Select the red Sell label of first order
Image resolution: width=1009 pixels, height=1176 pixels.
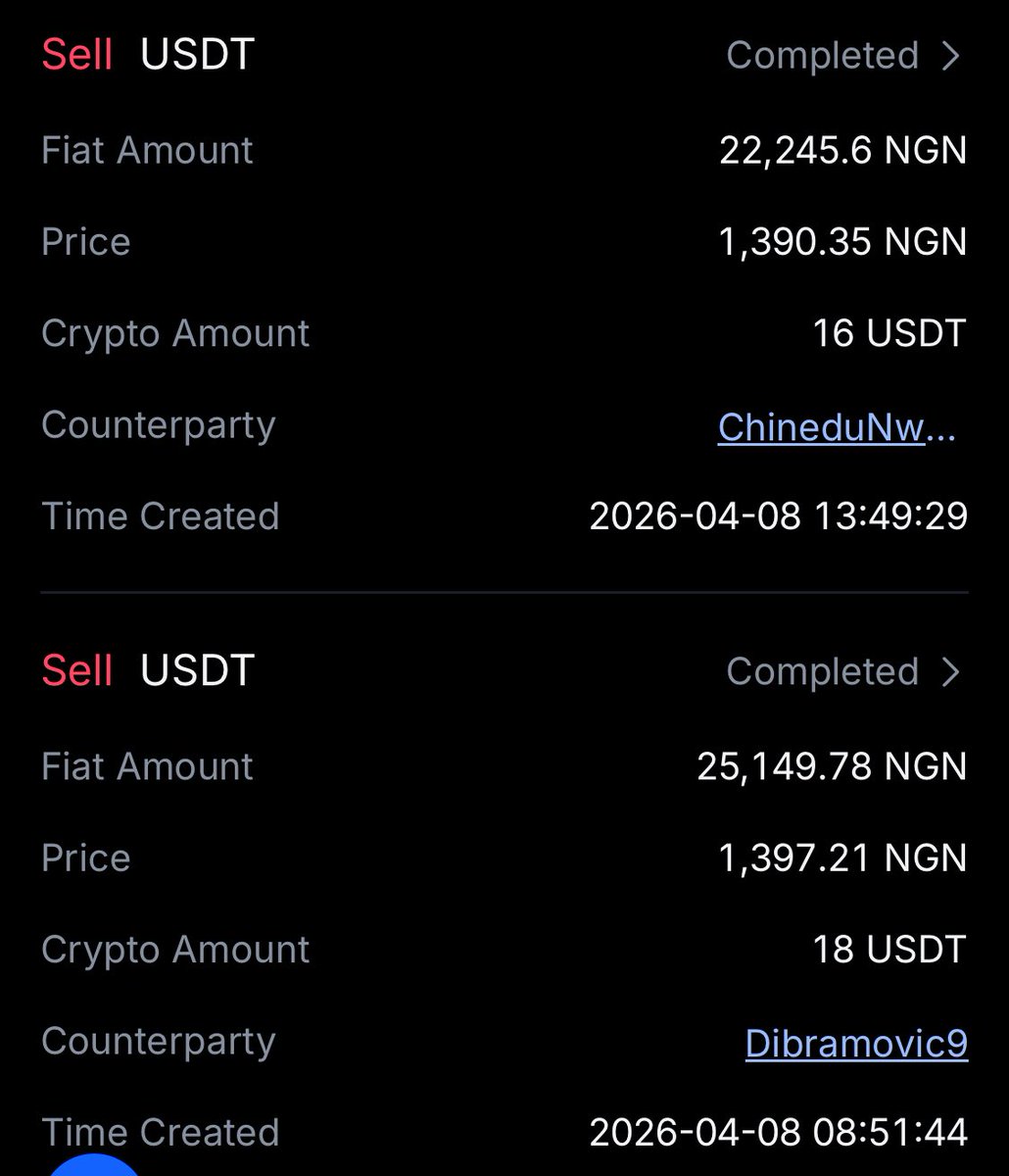76,55
